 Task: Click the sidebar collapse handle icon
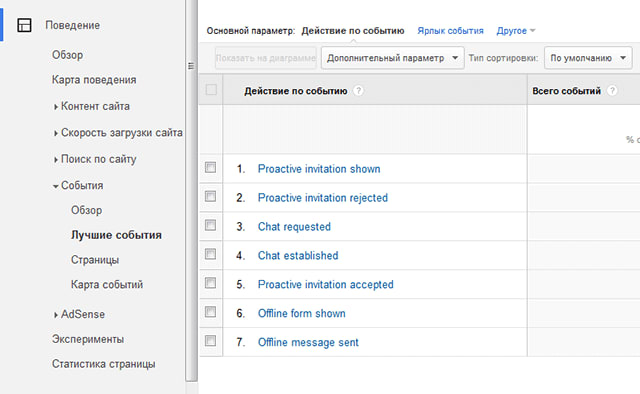(x=191, y=66)
